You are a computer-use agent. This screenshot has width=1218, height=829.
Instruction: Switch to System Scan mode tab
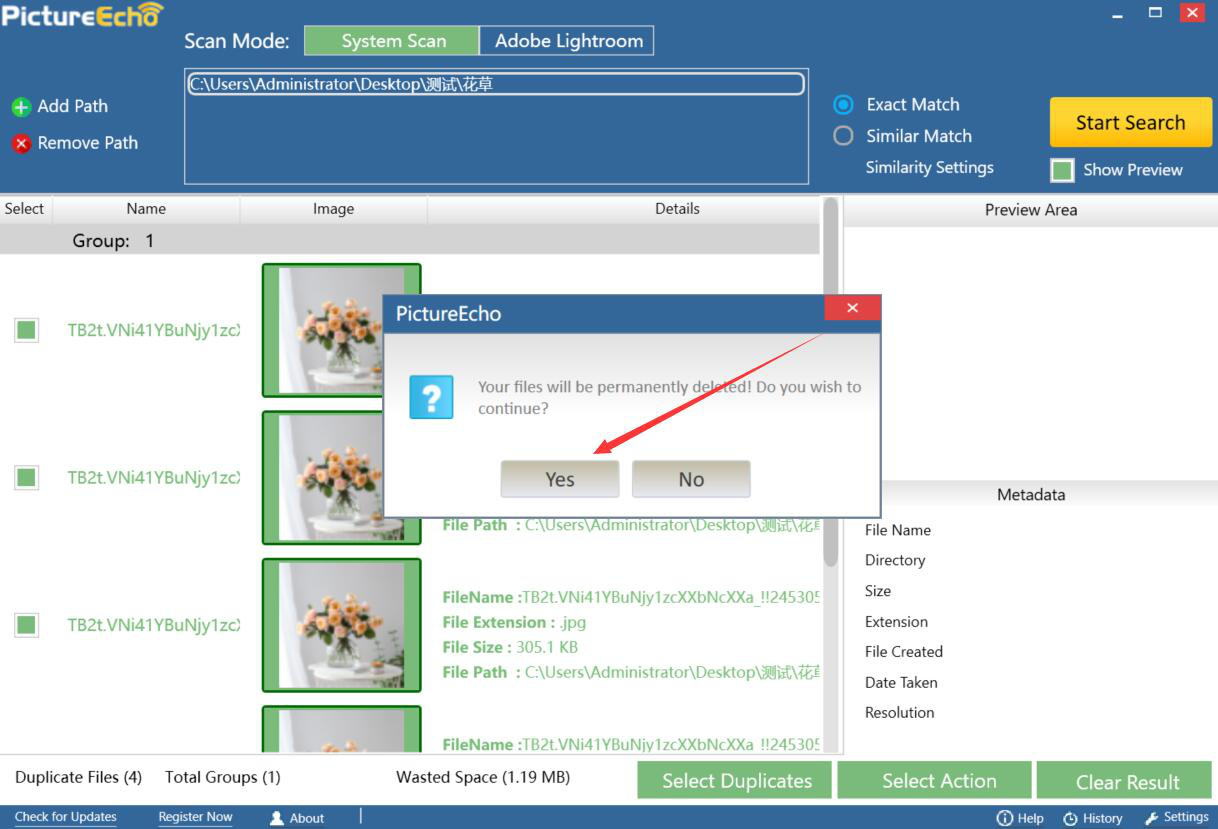click(x=393, y=41)
